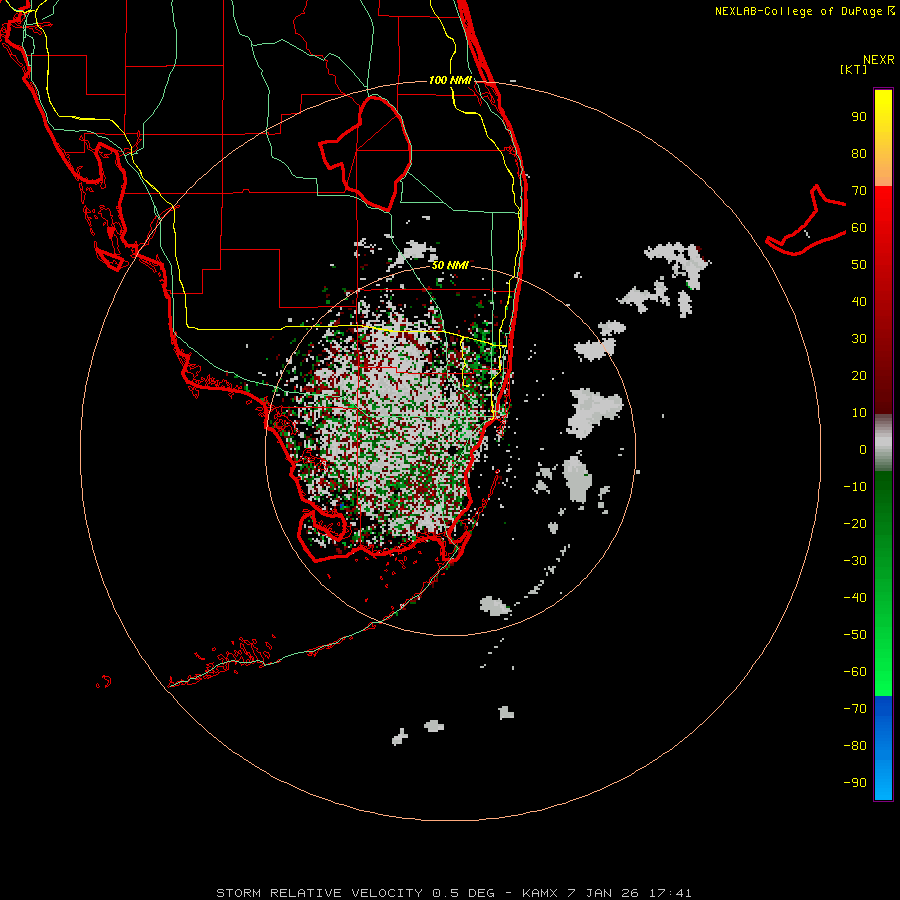Image resolution: width=900 pixels, height=900 pixels.
Task: Click the bright red segment of the color bar
Action: pyautogui.click(x=883, y=208)
